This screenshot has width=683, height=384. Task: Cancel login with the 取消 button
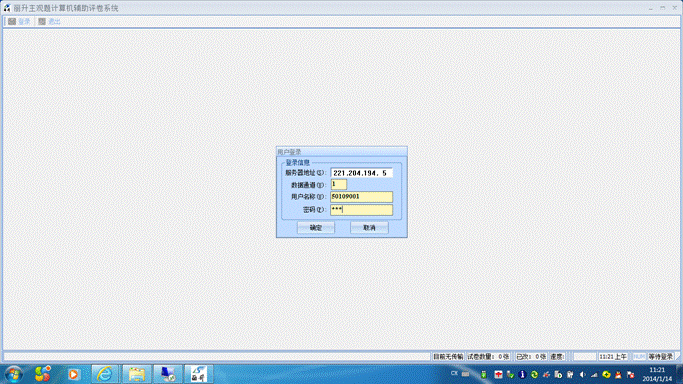coord(369,228)
